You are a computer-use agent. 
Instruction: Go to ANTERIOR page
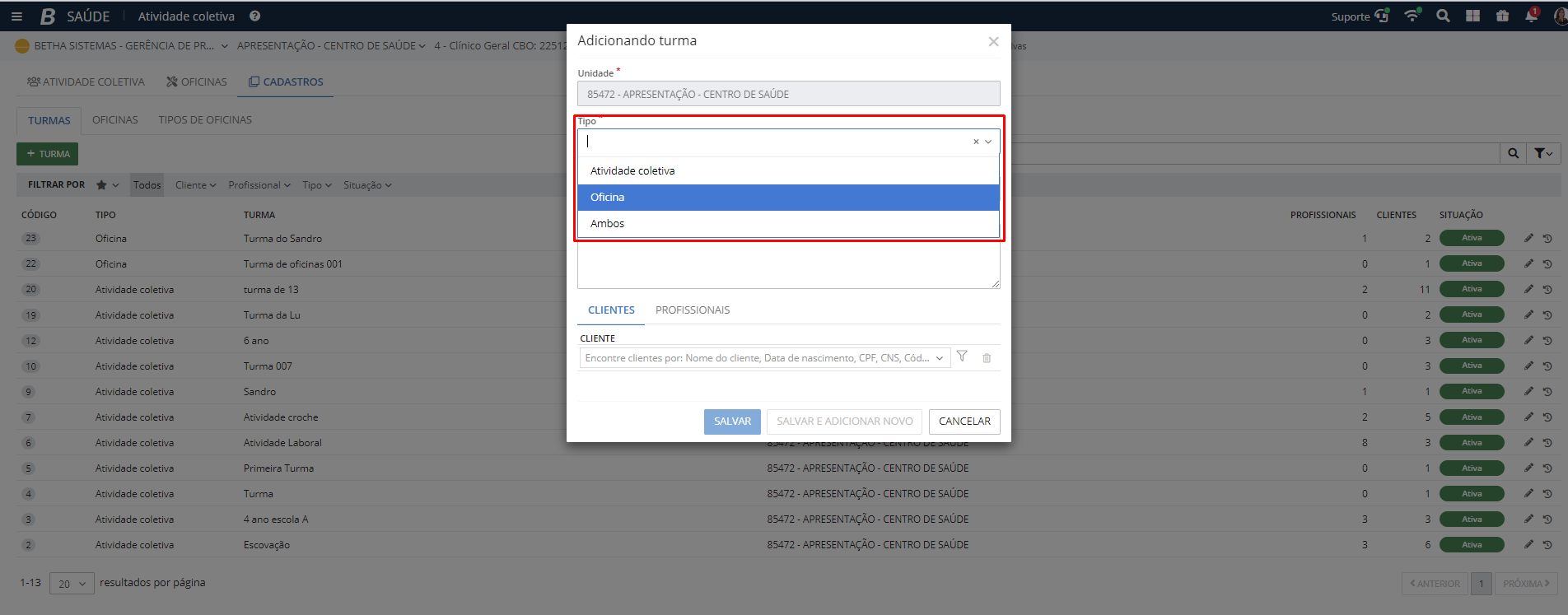(1435, 584)
